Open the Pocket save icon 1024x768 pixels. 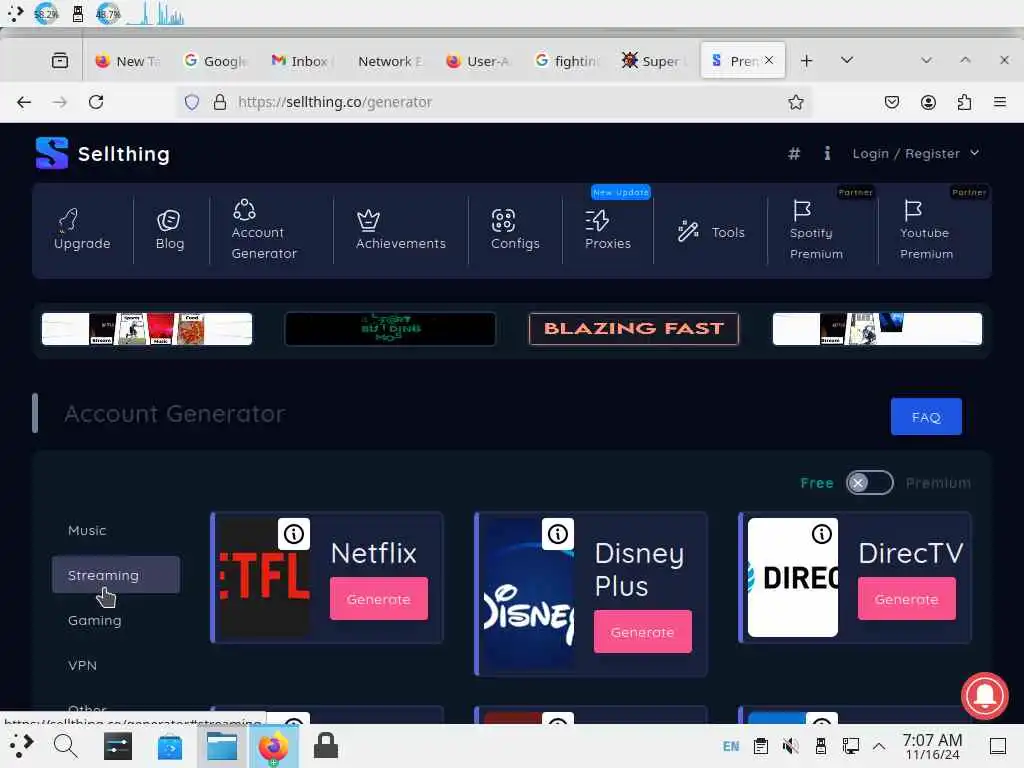pos(891,103)
